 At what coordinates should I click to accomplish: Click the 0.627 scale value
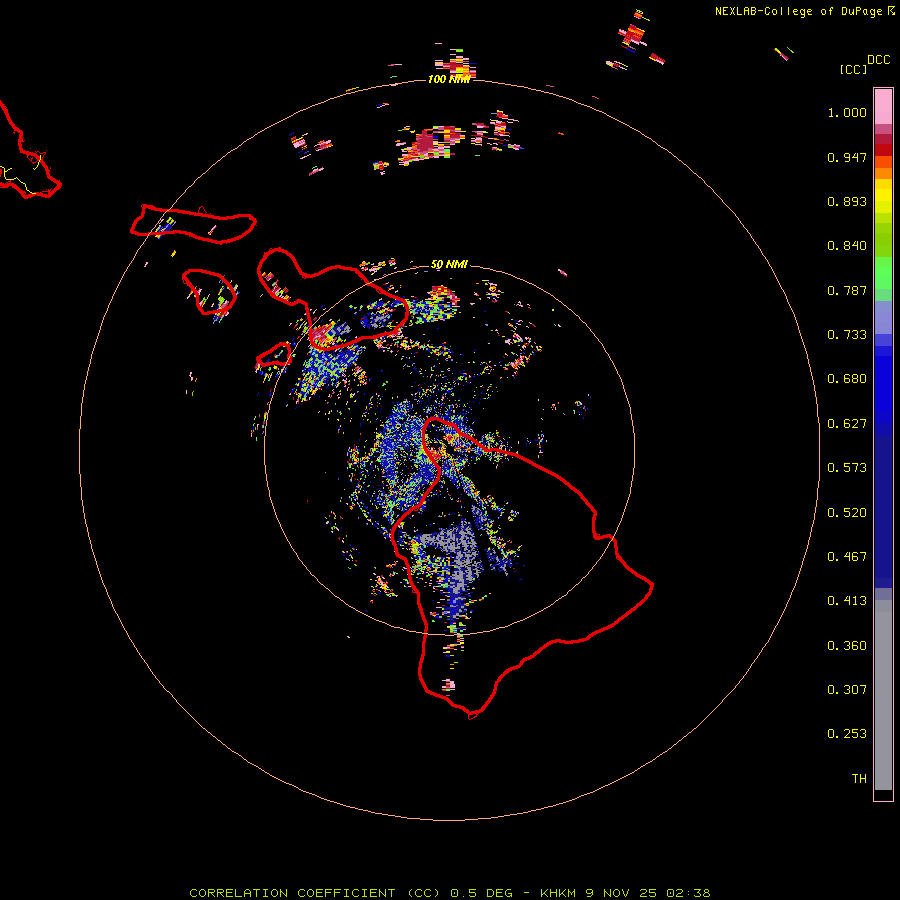tap(847, 424)
